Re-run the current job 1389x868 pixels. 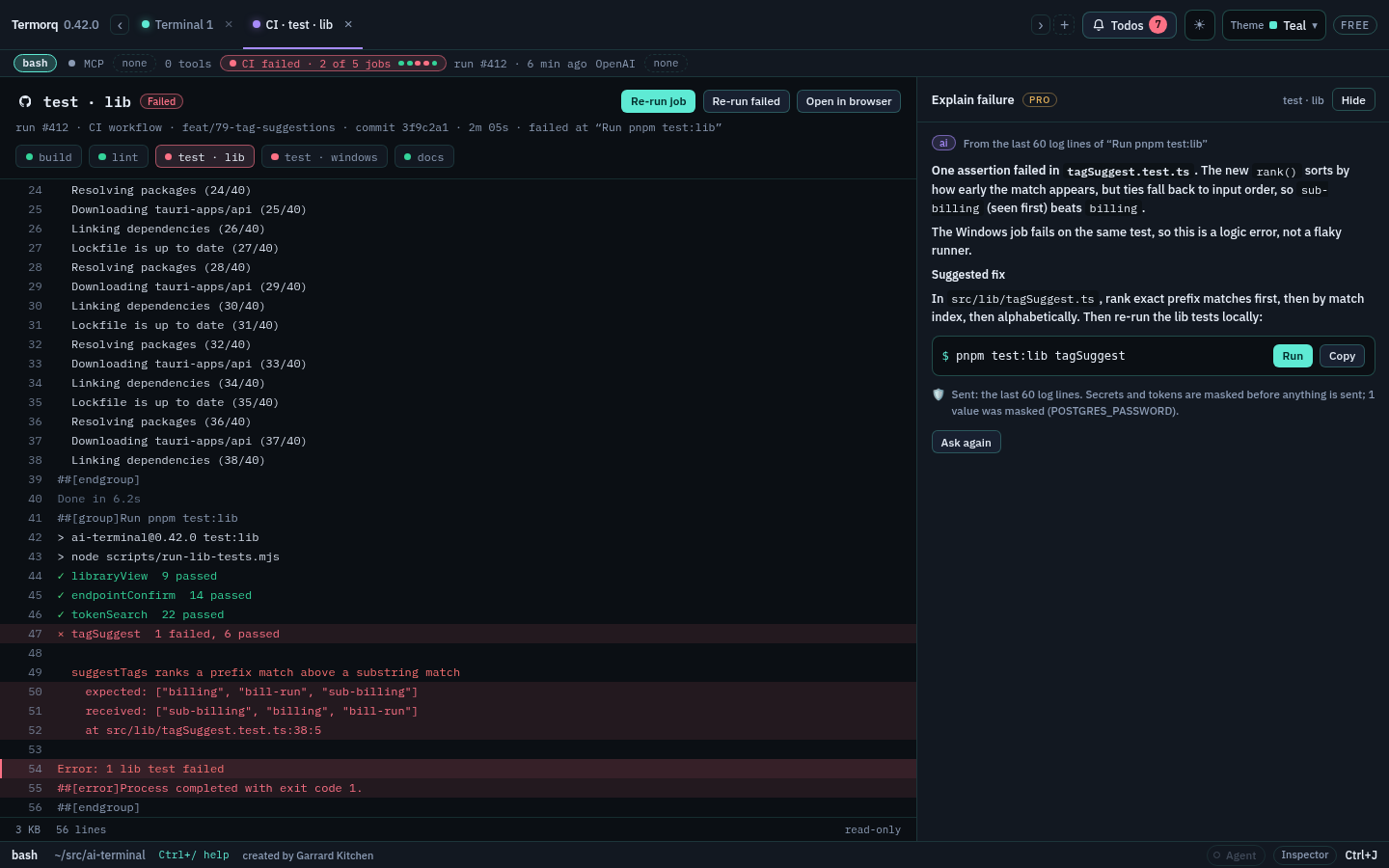(x=658, y=101)
